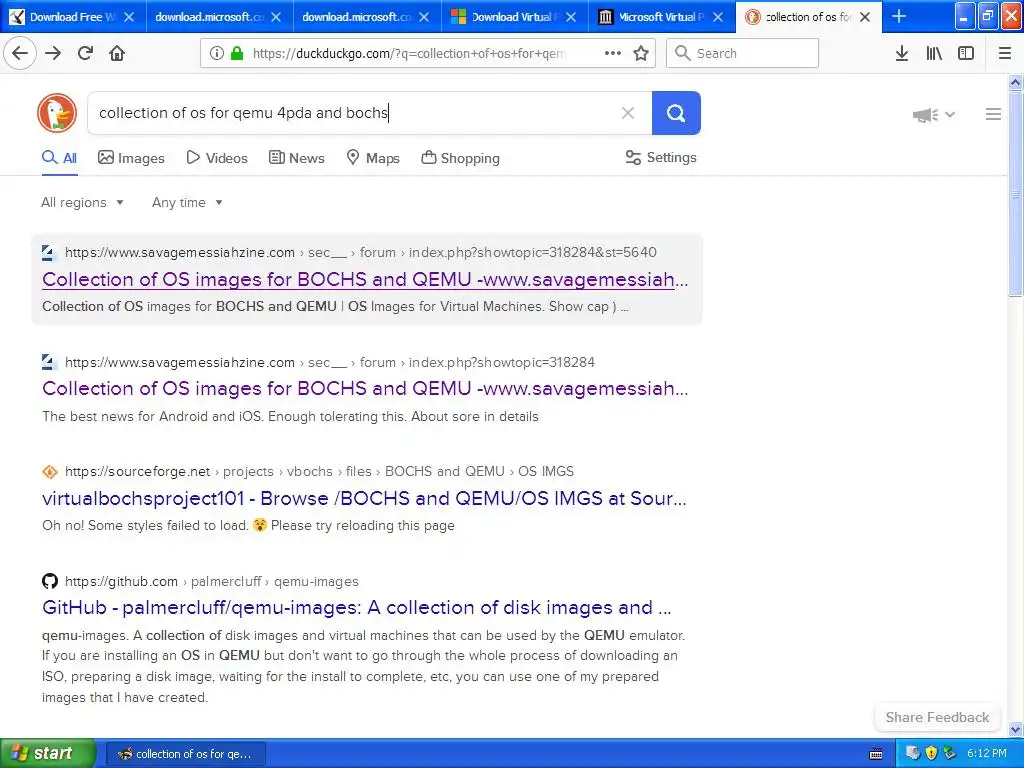The height and width of the screenshot is (768, 1024).
Task: Open the site information icon in address bar
Action: [x=217, y=54]
